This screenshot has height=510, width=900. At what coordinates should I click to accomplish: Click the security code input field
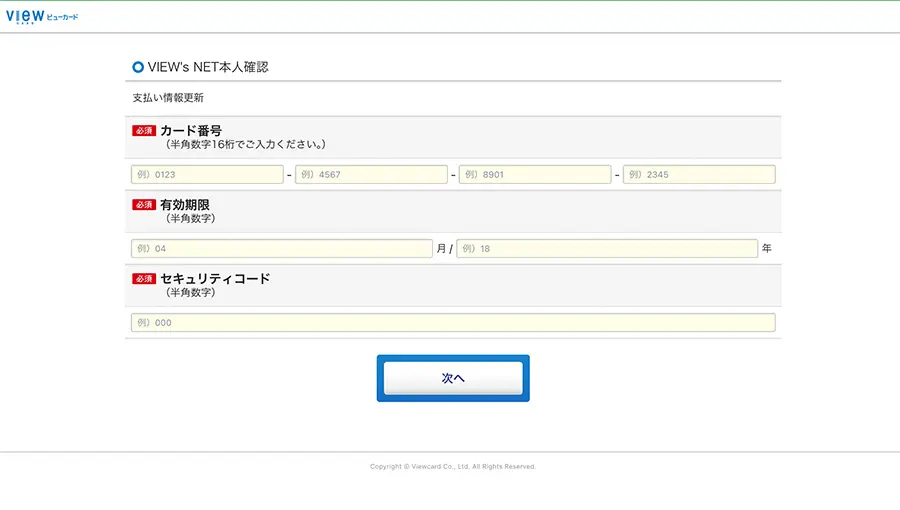point(453,322)
